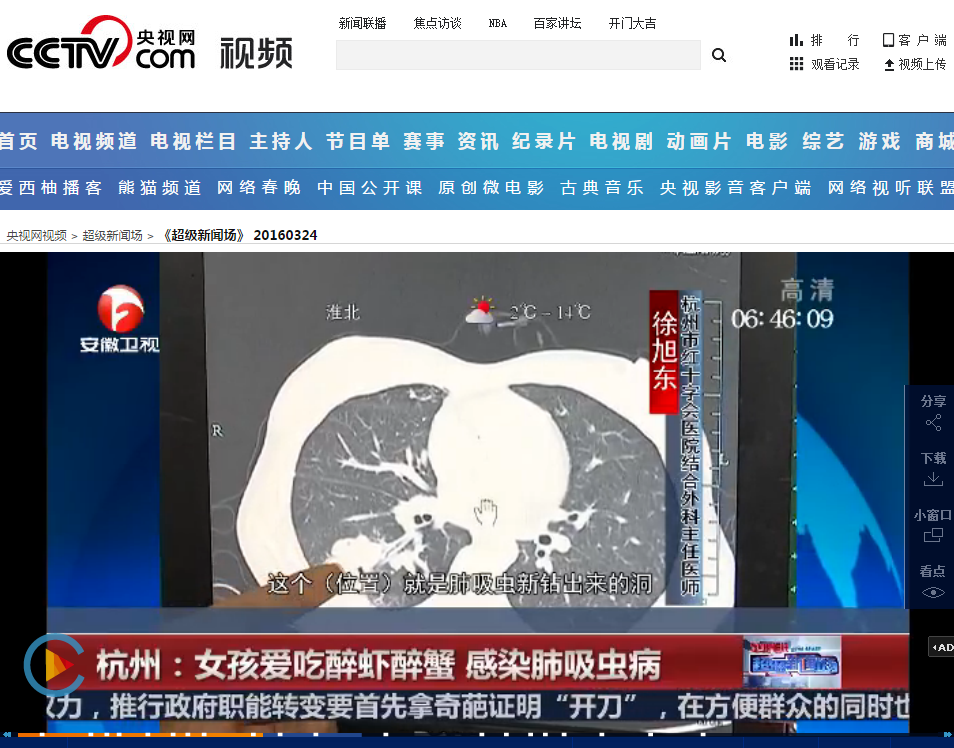Open the 新闻联播 hot search link
This screenshot has height=748, width=954.
pos(362,23)
